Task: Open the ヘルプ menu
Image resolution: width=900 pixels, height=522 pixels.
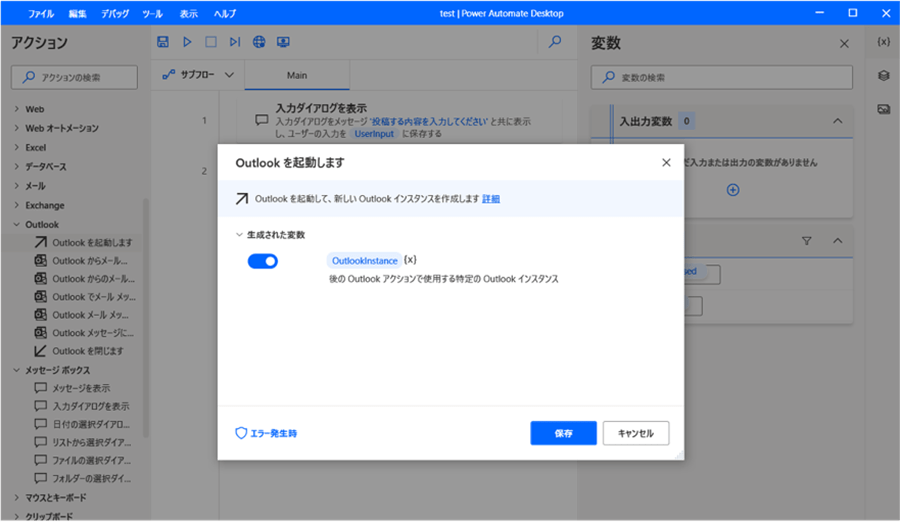Action: click(225, 14)
